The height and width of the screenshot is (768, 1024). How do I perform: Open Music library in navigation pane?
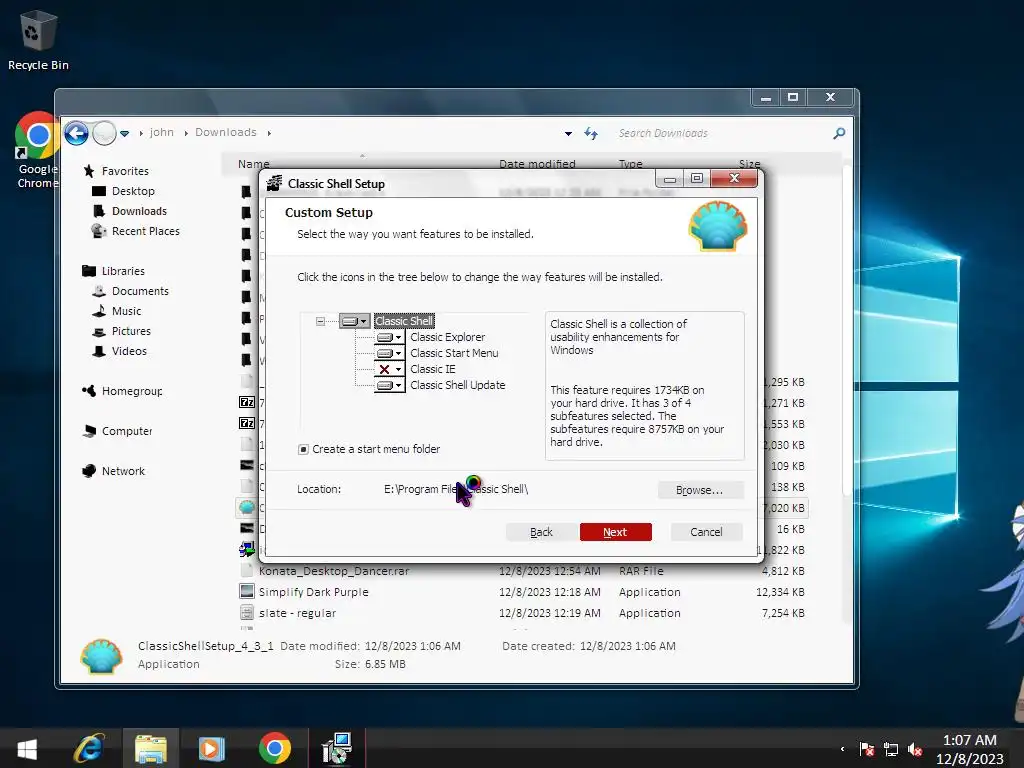tap(126, 311)
